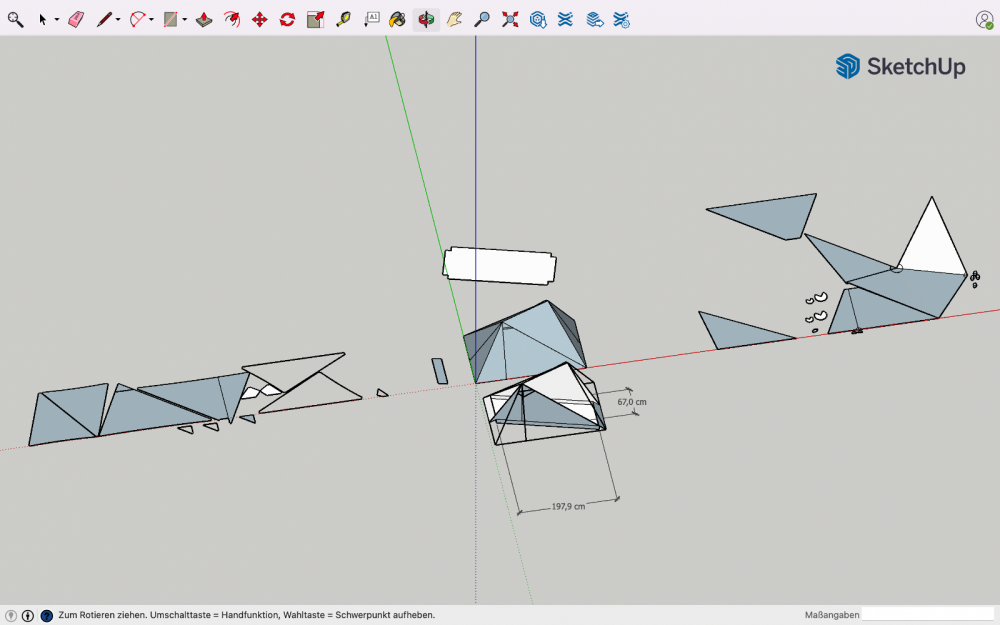Expand the Arc tool dropdown arrow
This screenshot has width=1000, height=625.
(151, 20)
